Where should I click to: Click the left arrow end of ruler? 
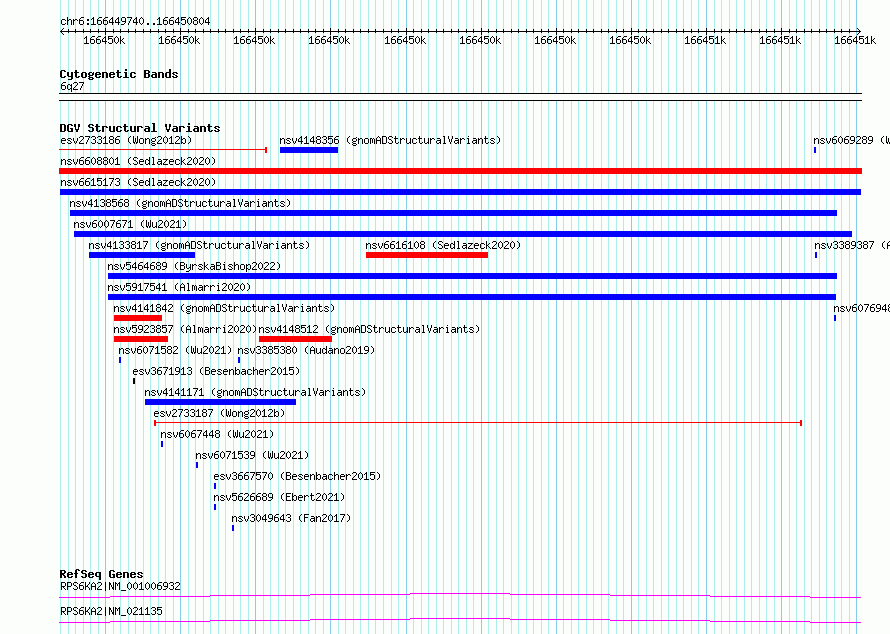[62, 31]
